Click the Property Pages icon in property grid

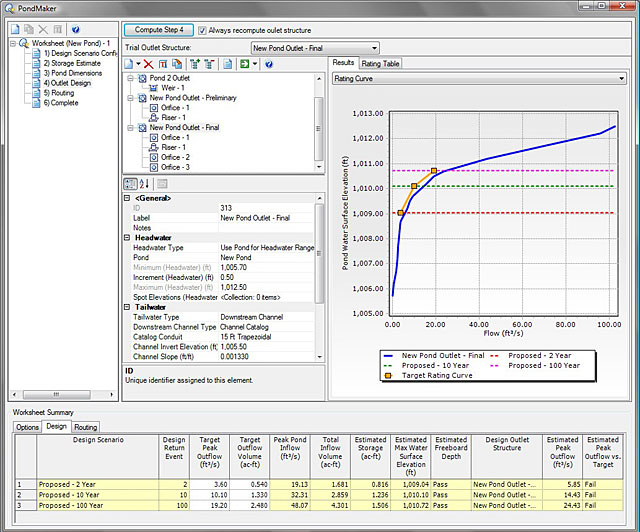pyautogui.click(x=162, y=184)
